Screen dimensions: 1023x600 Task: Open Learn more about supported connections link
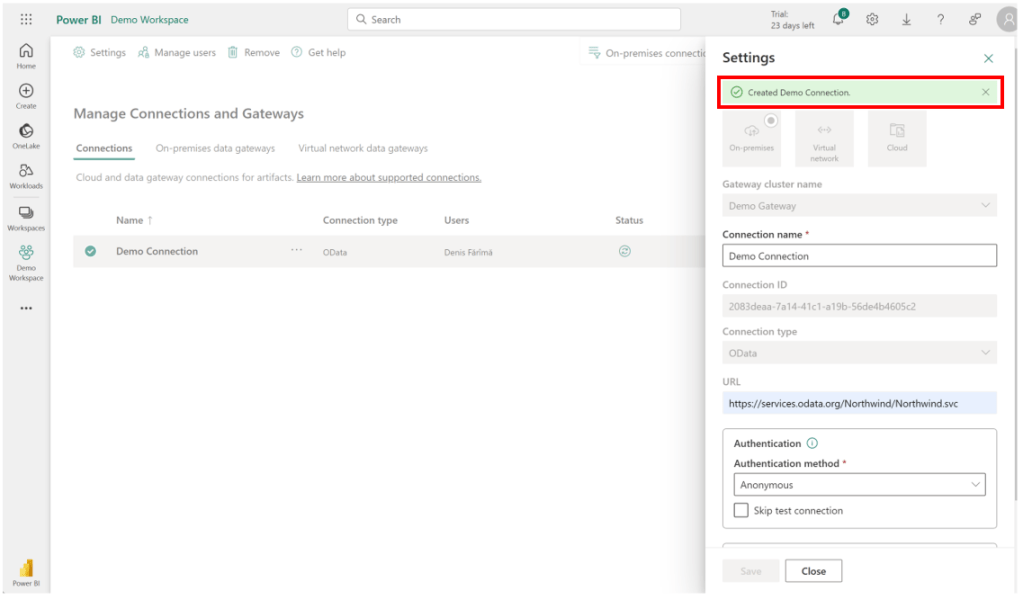[388, 178]
